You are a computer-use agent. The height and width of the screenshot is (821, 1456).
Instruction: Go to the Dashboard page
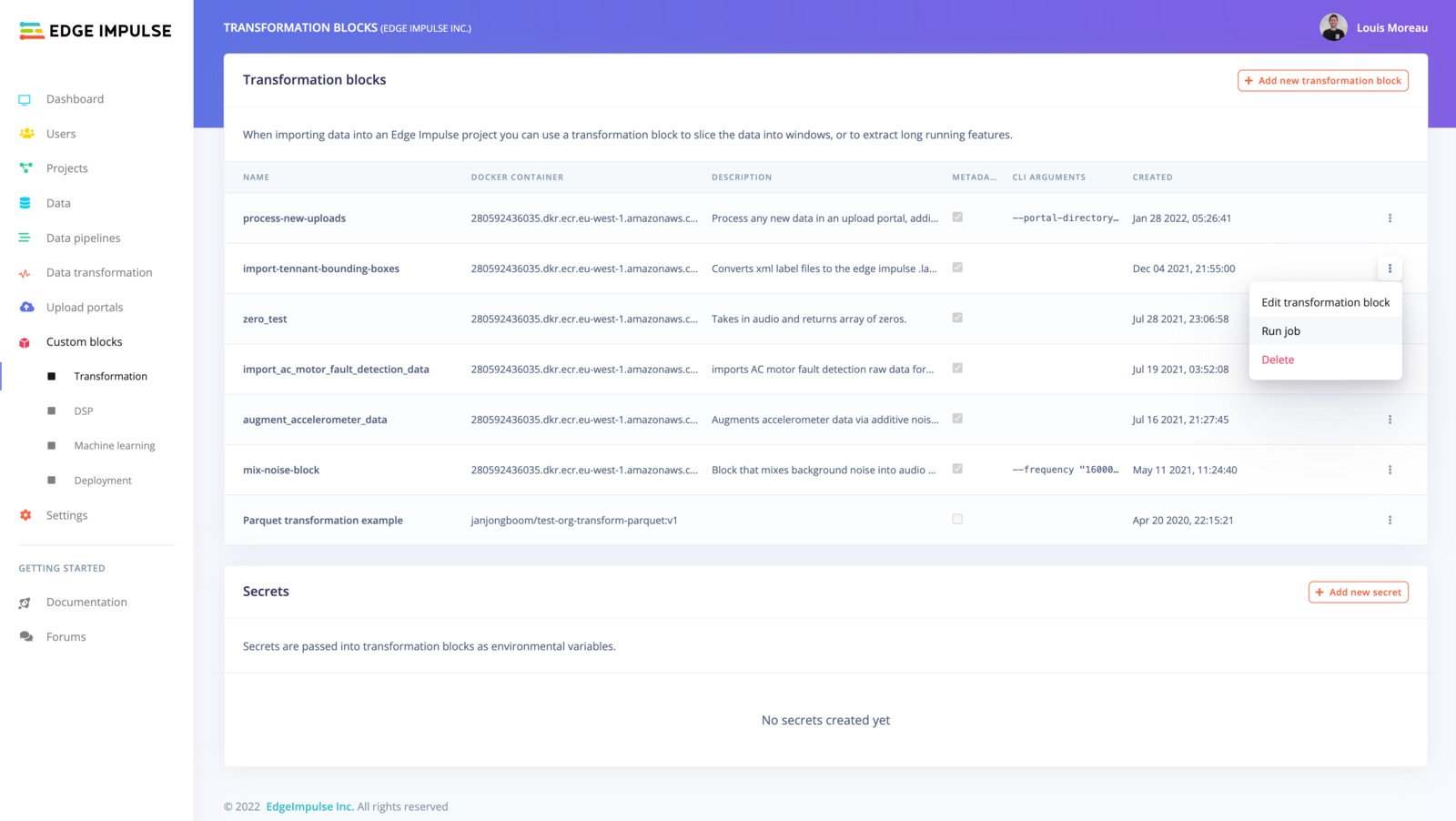(75, 99)
